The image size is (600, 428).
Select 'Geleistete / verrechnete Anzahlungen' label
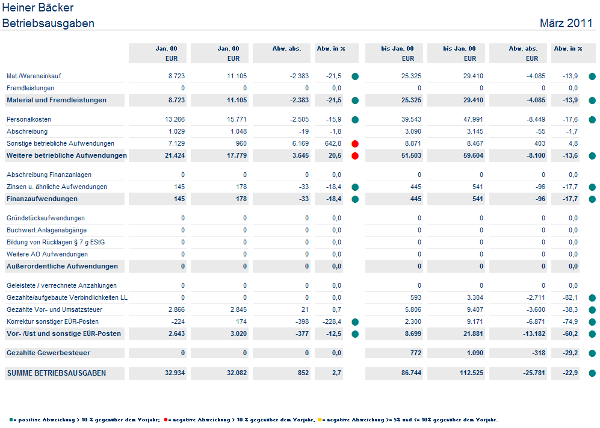coord(62,285)
